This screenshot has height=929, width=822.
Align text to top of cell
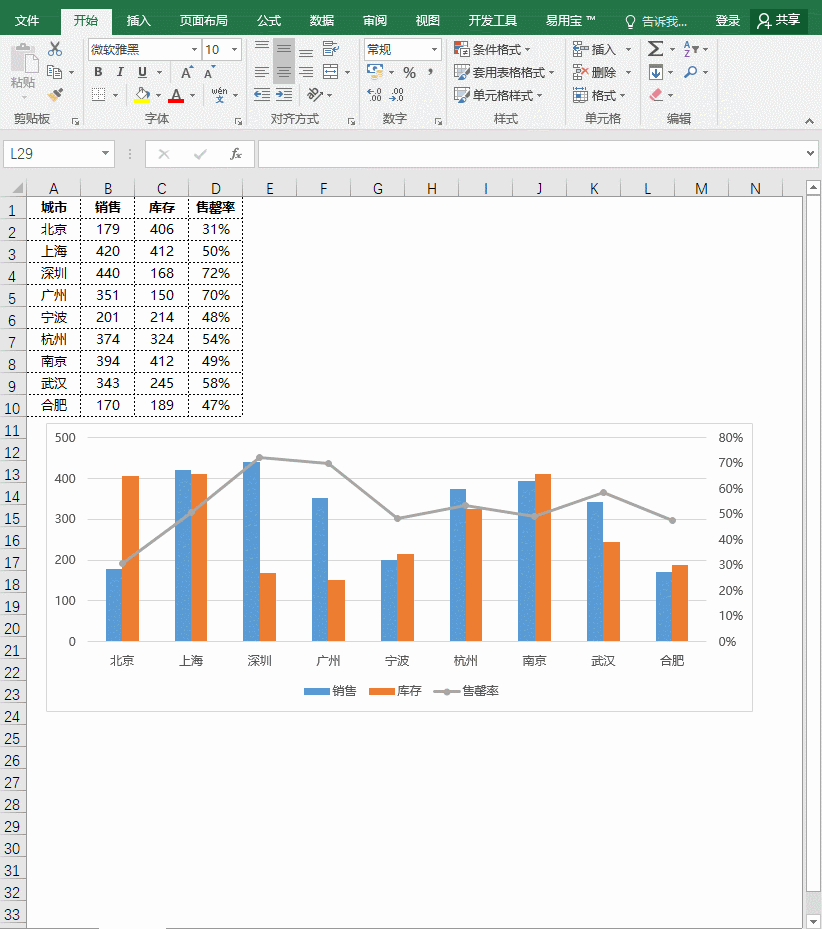click(x=261, y=49)
